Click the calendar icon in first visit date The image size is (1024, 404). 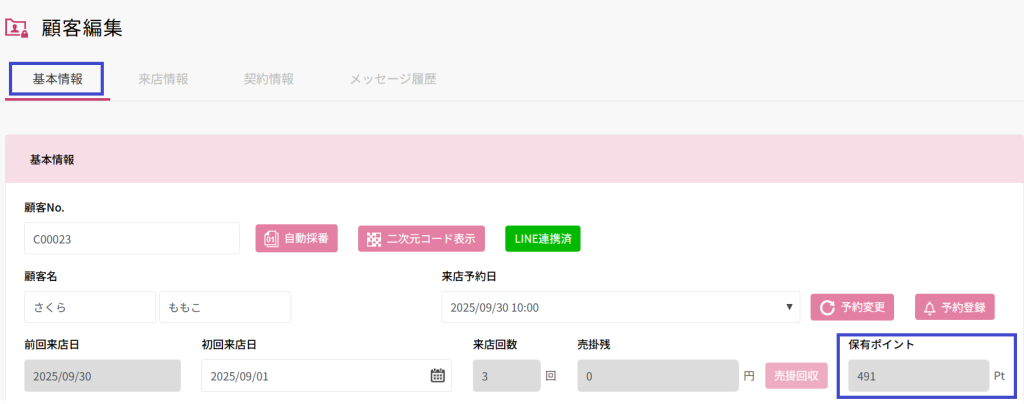[437, 376]
